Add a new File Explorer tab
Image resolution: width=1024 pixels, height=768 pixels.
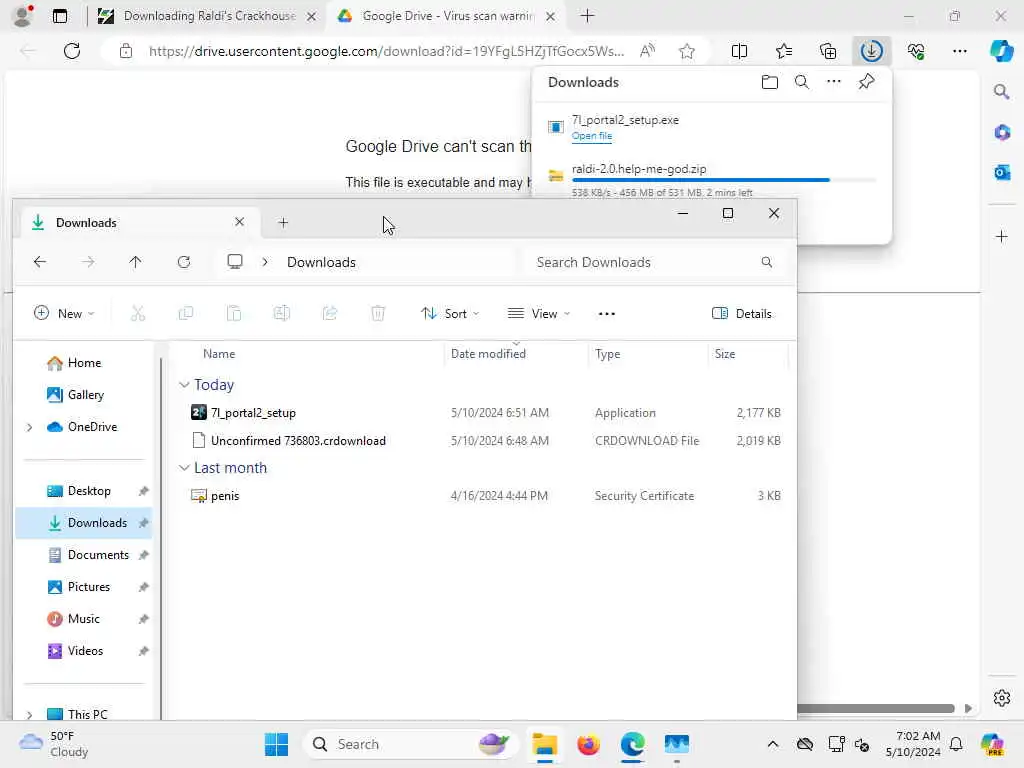point(283,223)
